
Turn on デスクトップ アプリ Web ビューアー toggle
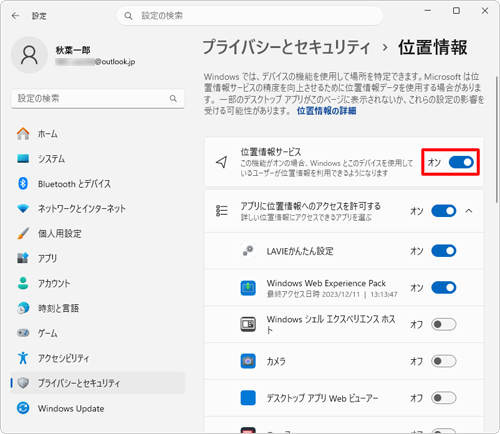(444, 398)
